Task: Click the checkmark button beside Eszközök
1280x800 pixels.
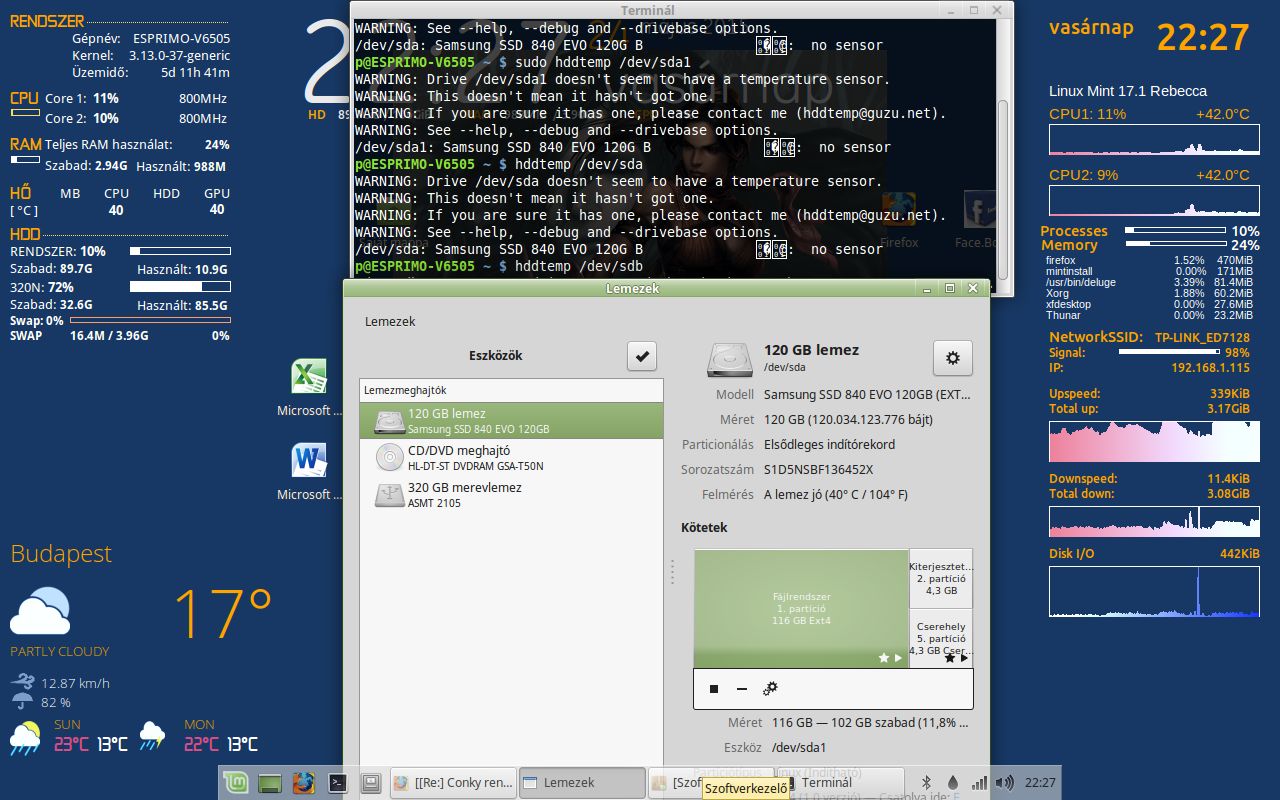Action: (x=641, y=356)
